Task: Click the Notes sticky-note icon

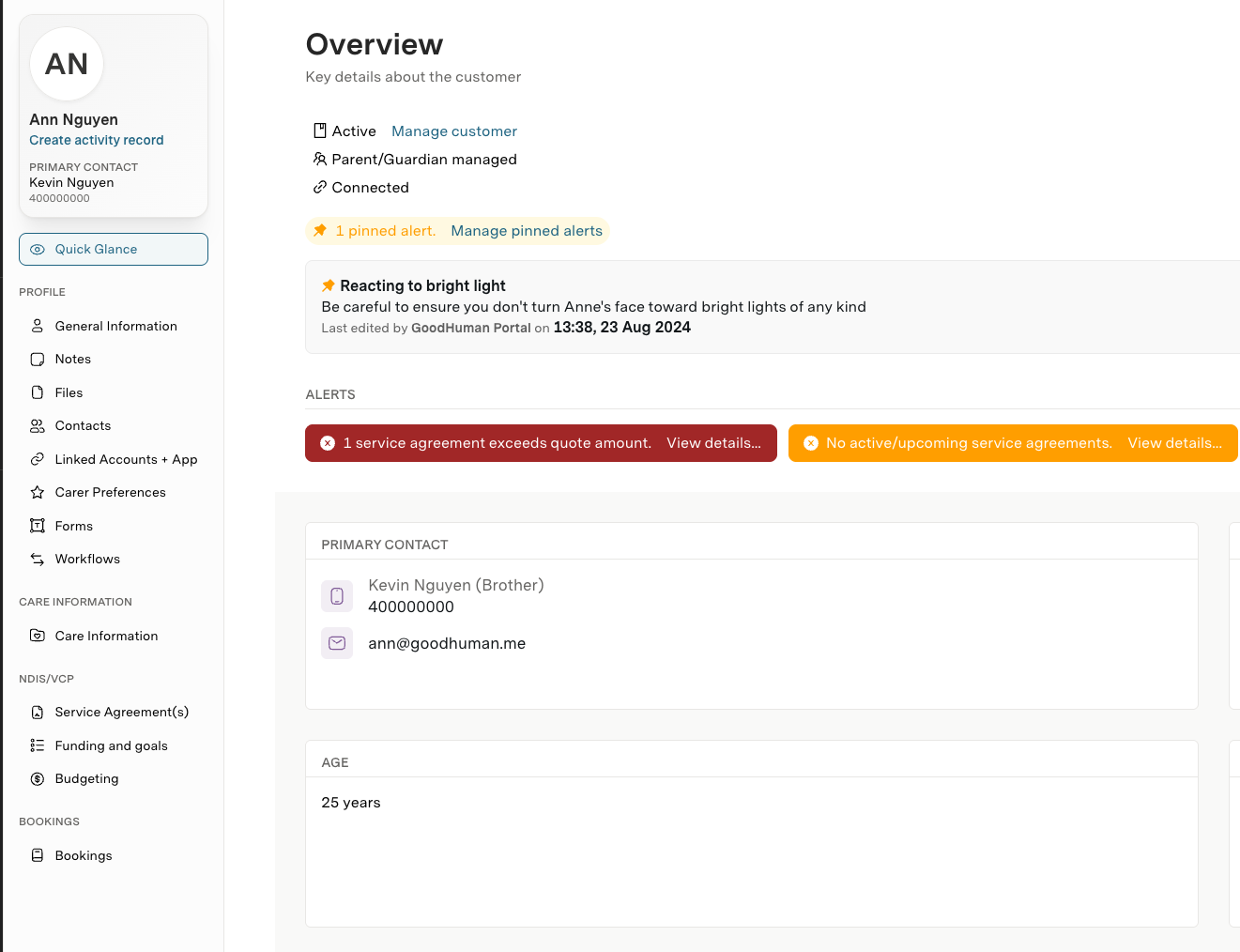Action: click(x=38, y=360)
